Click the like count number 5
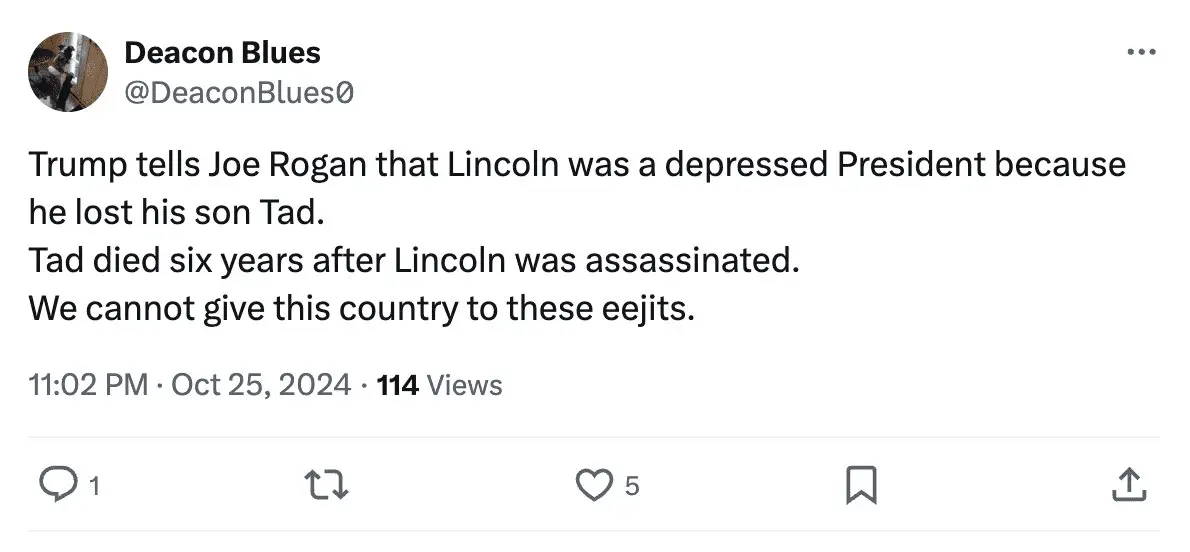Image resolution: width=1190 pixels, height=552 pixels. coord(631,487)
